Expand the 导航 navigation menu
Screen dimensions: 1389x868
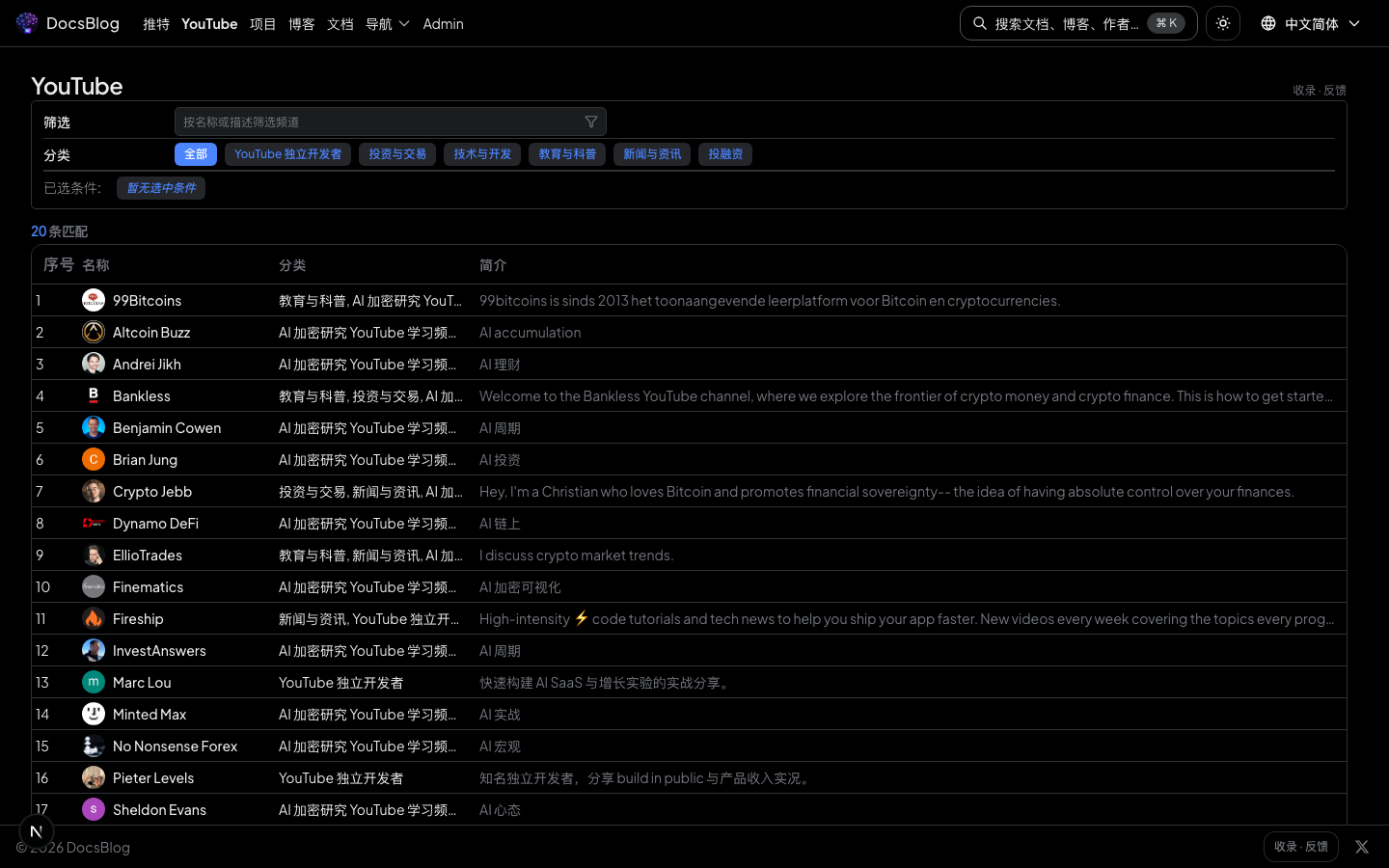387,23
